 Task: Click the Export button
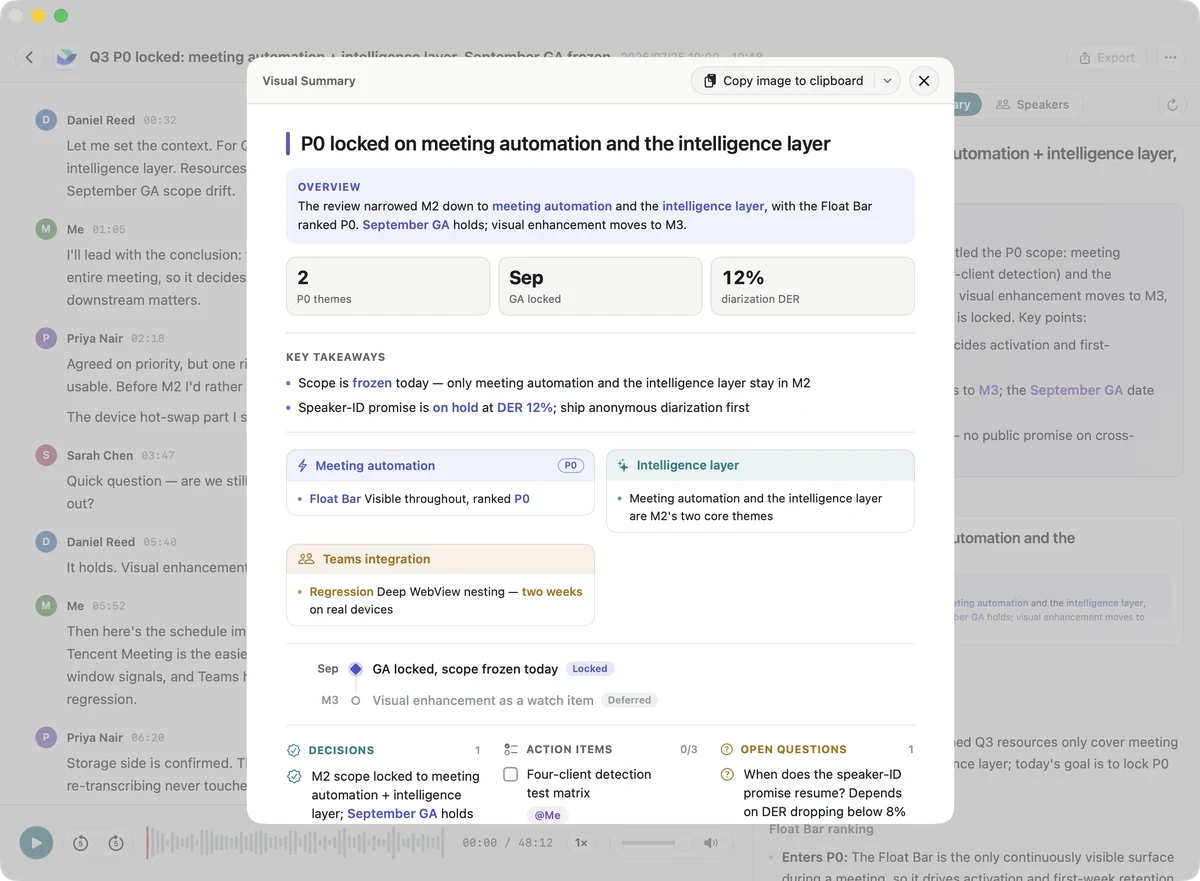(1107, 58)
